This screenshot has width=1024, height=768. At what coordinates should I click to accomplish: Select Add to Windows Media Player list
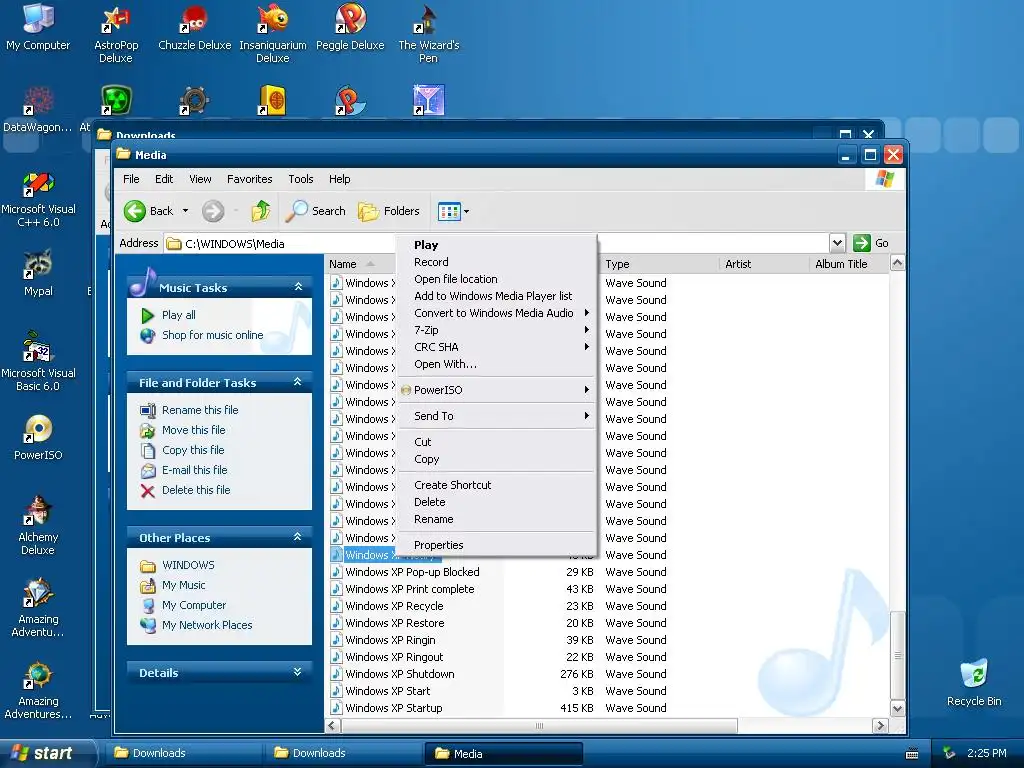tap(496, 296)
